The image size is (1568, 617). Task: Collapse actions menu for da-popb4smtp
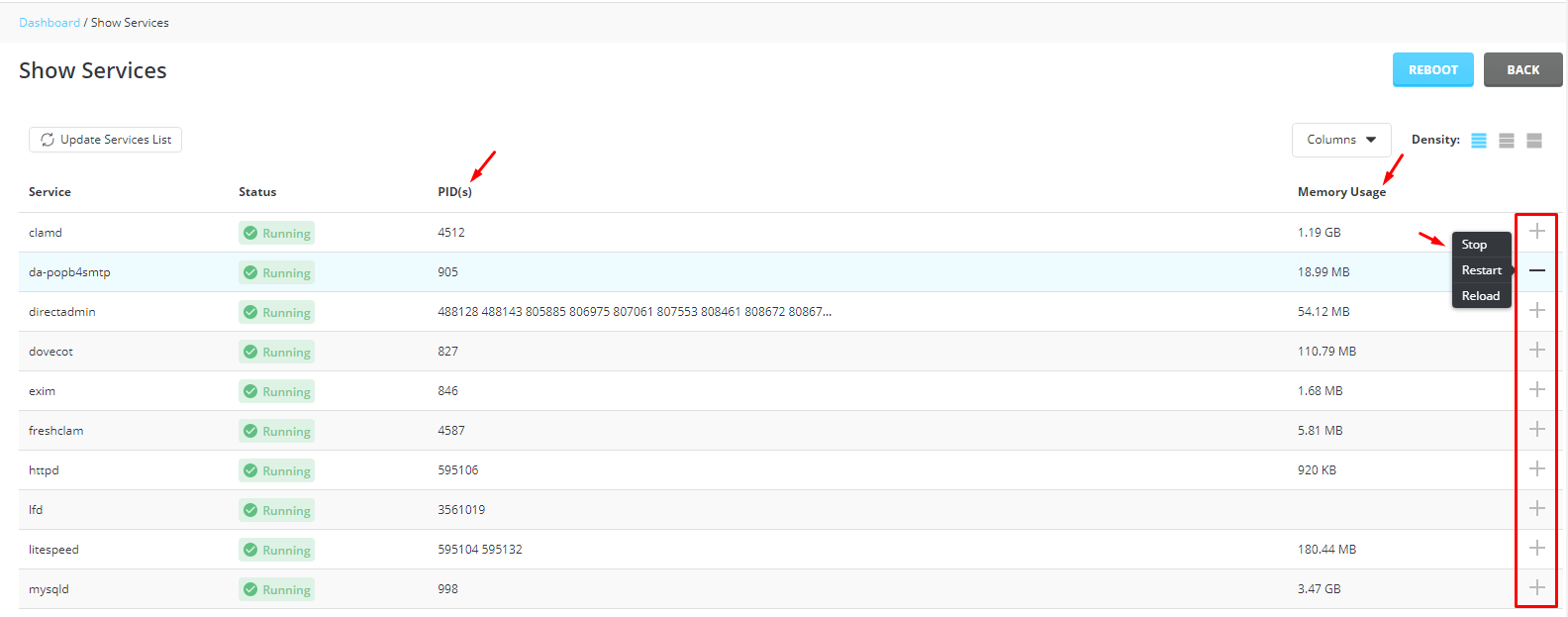1536,271
